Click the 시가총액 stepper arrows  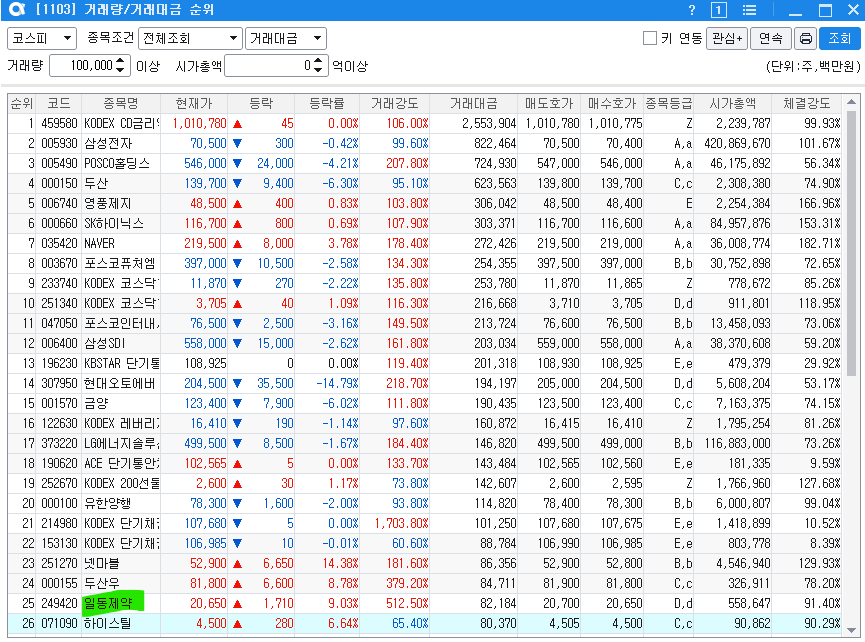pos(317,66)
